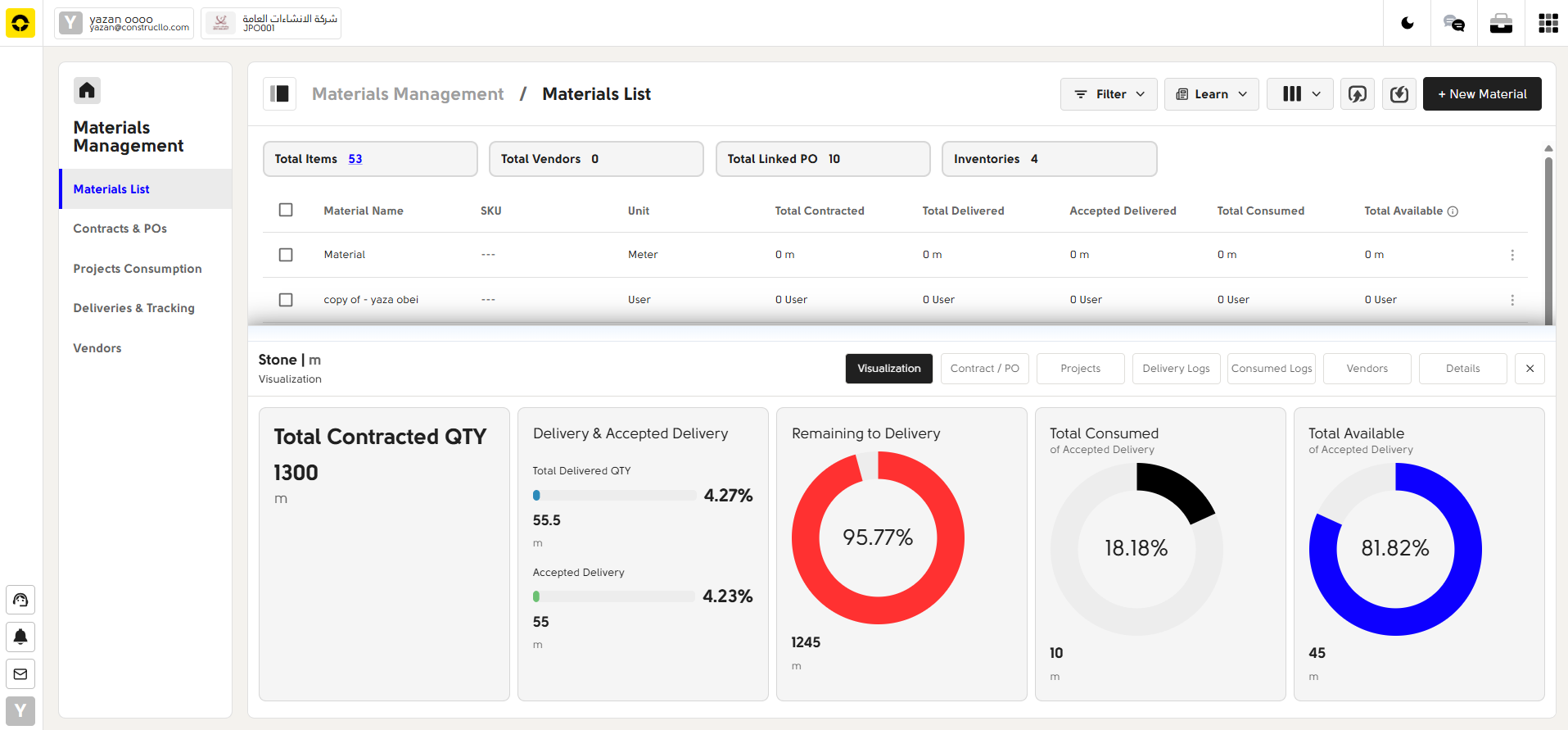This screenshot has width=1568, height=730.
Task: Click Total Available info icon
Action: (x=1453, y=211)
